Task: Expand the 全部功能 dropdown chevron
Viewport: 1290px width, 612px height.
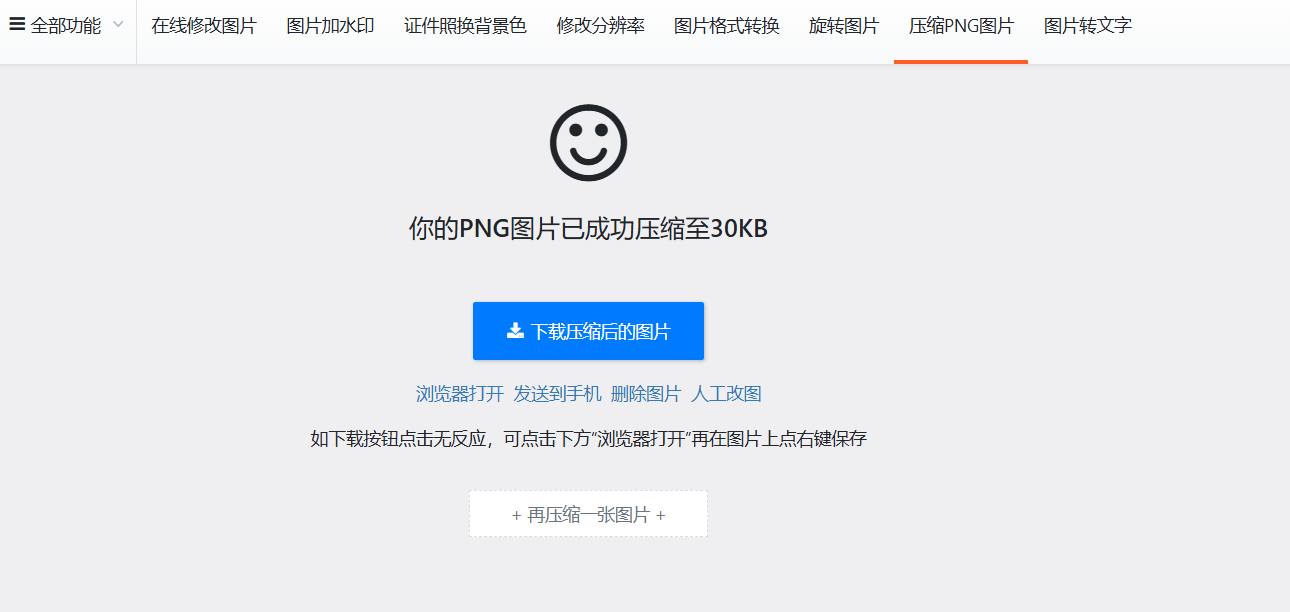Action: click(x=118, y=25)
